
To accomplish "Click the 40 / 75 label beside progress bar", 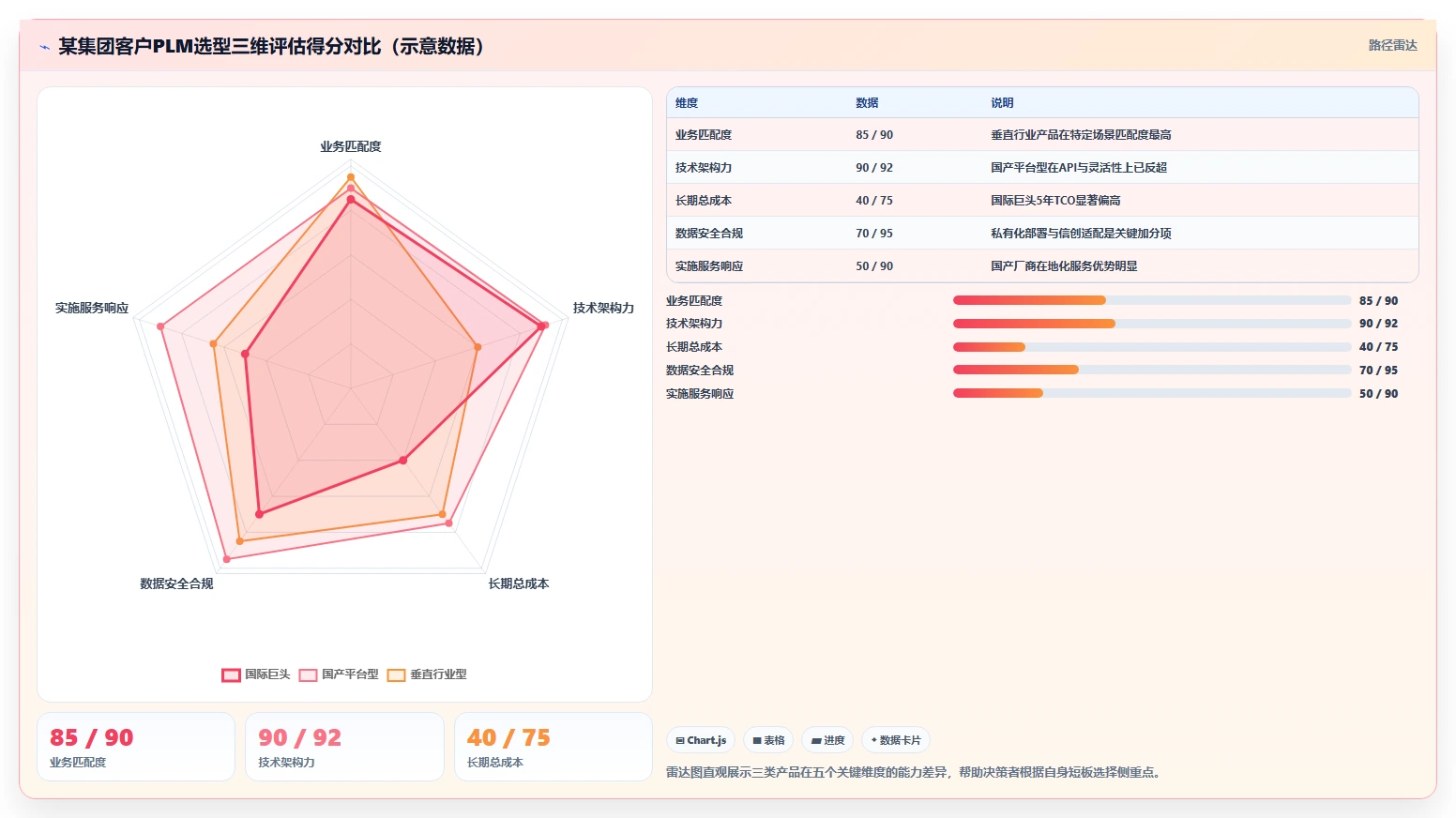I will (1378, 347).
